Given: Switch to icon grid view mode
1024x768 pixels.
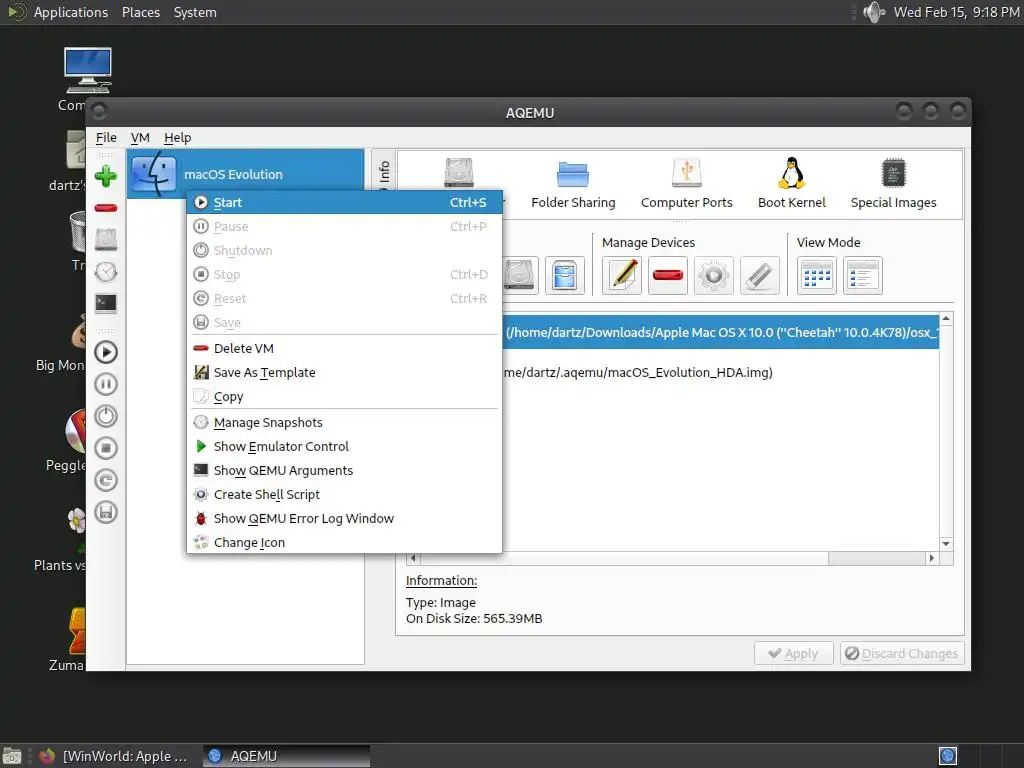Looking at the screenshot, I should (x=816, y=276).
